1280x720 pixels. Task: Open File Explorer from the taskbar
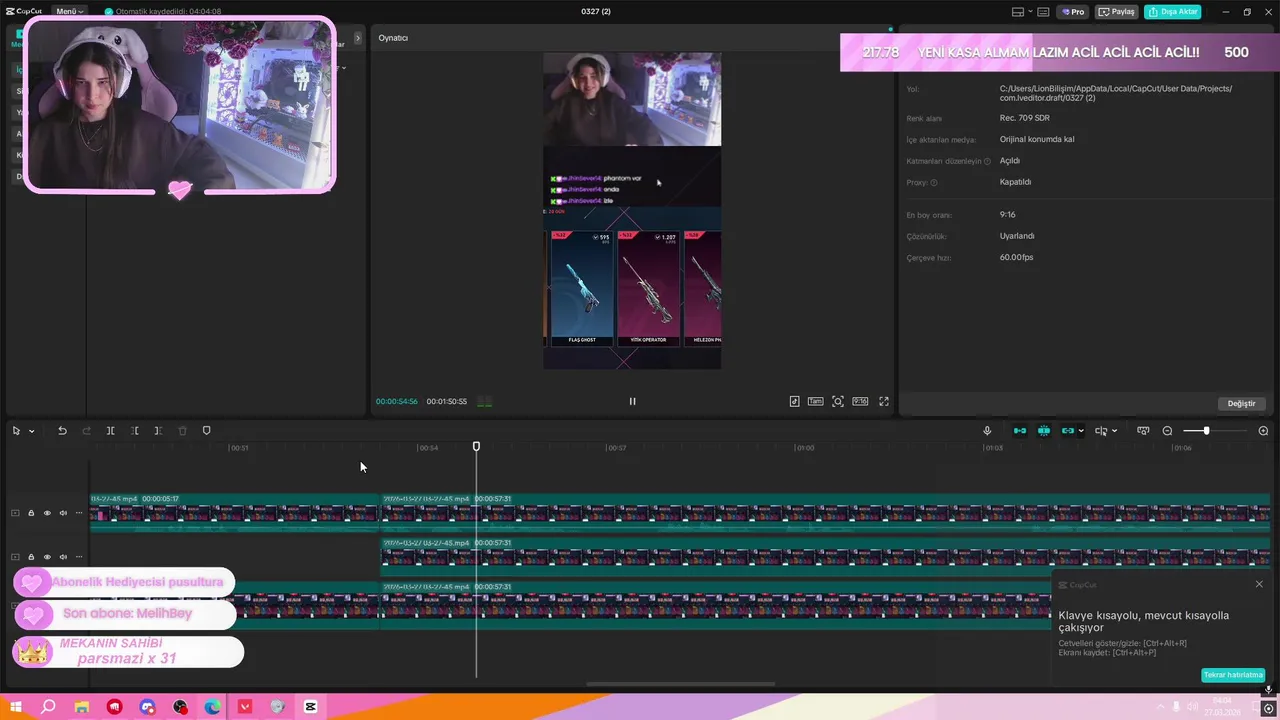82,707
